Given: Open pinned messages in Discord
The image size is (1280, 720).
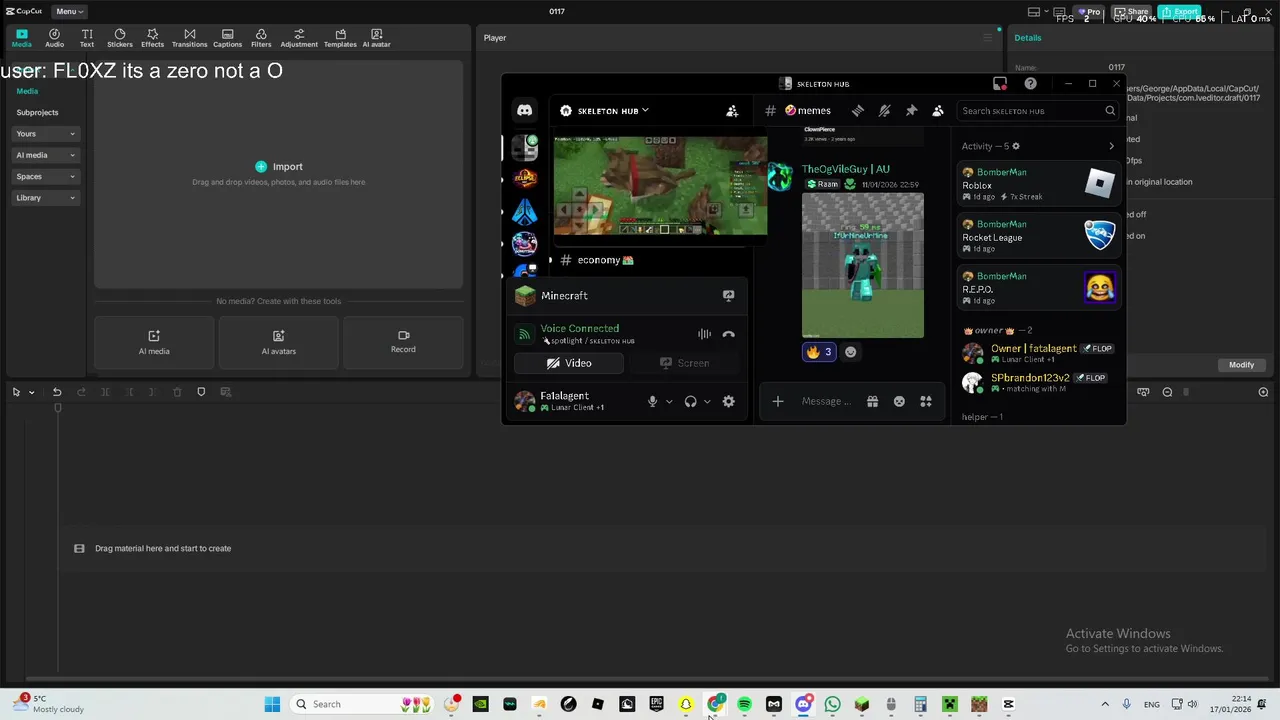Looking at the screenshot, I should click(911, 111).
